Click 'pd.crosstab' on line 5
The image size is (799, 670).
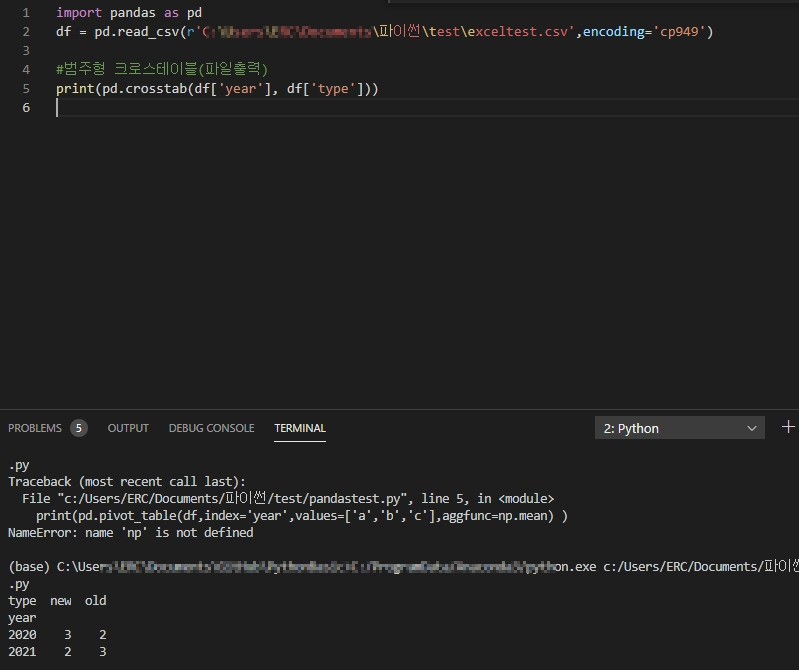point(144,89)
